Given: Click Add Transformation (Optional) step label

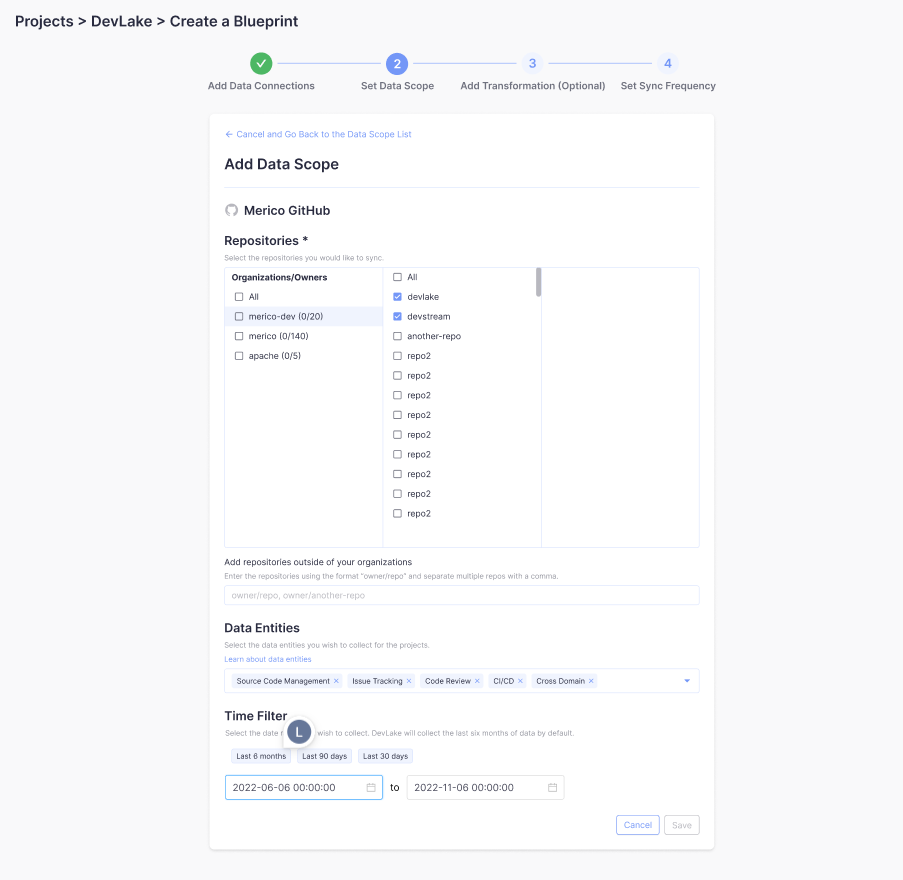Looking at the screenshot, I should click(x=533, y=86).
